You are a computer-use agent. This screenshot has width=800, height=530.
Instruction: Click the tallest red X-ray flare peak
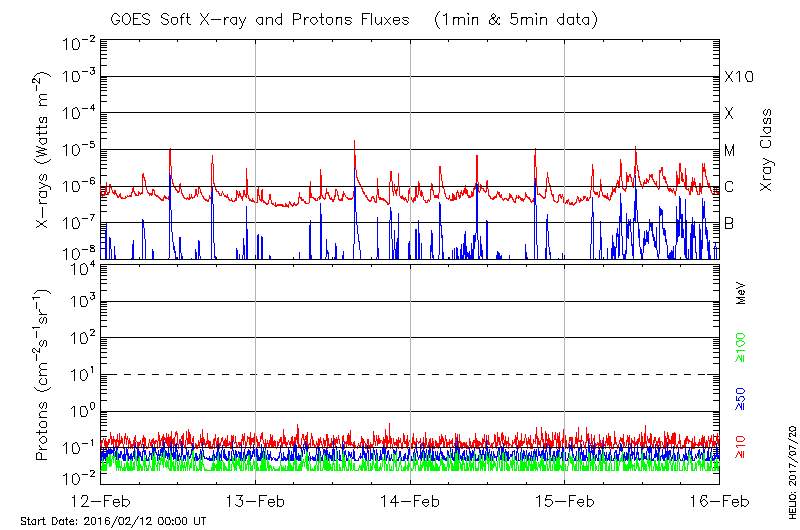pos(355,142)
